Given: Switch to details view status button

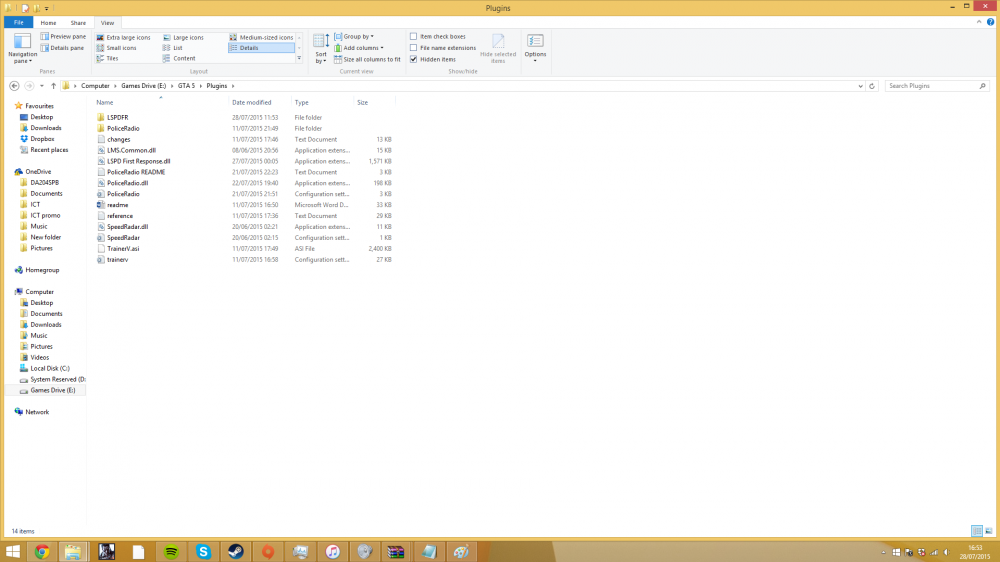Looking at the screenshot, I should point(976,531).
